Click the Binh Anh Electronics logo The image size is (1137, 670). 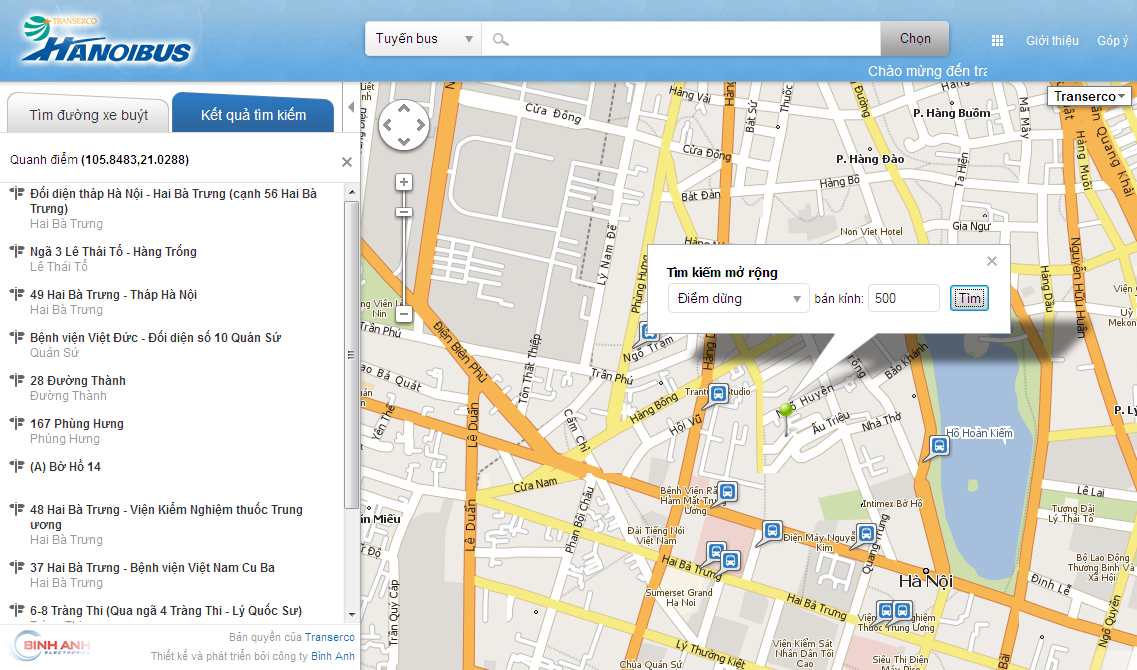[x=52, y=645]
